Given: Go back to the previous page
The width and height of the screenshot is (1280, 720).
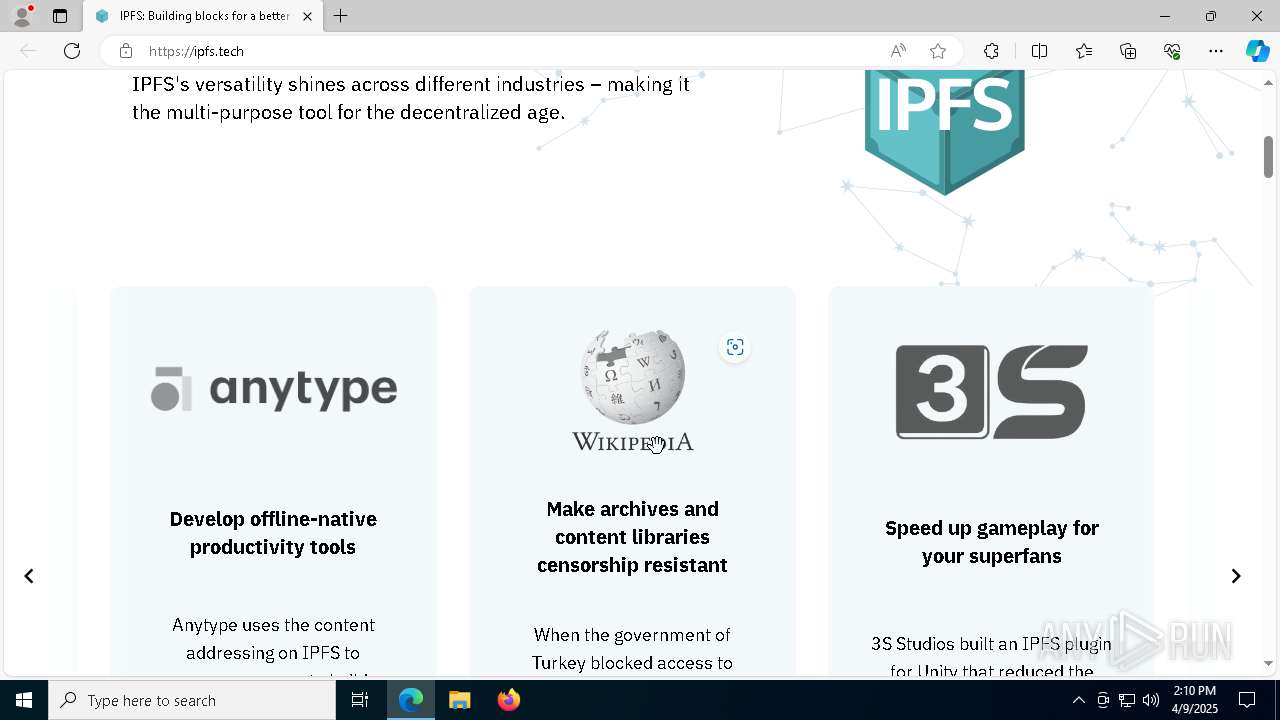Looking at the screenshot, I should pyautogui.click(x=28, y=51).
